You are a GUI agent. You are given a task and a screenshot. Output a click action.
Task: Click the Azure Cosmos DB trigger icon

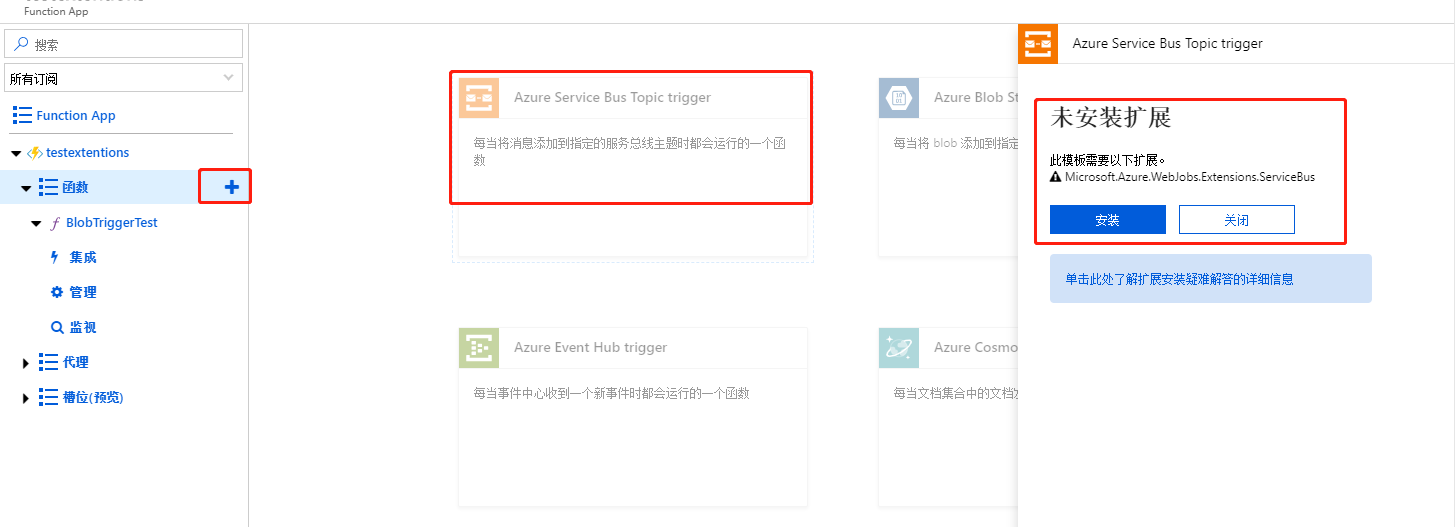(x=898, y=348)
